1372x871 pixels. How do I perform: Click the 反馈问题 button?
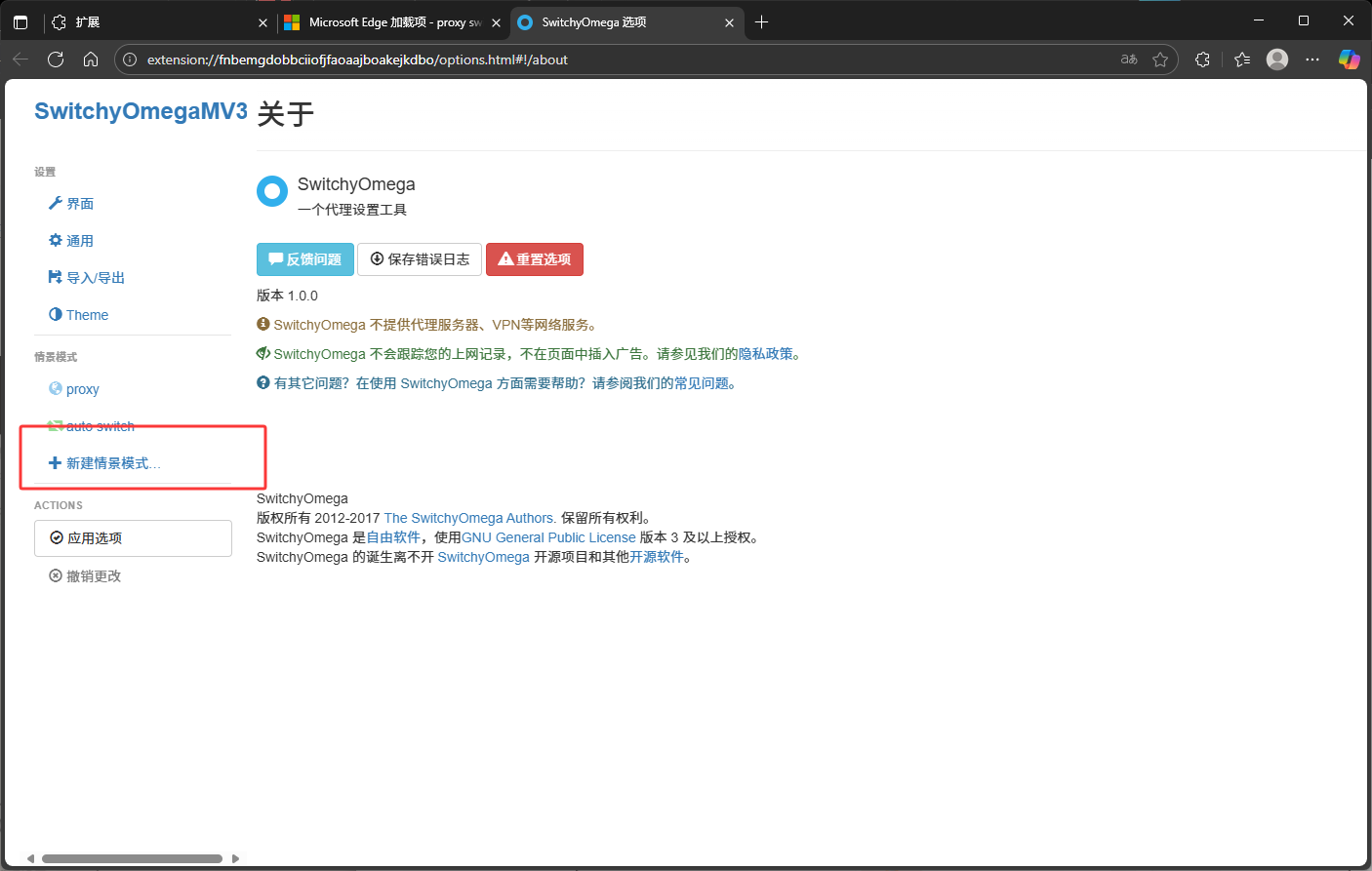coord(304,259)
